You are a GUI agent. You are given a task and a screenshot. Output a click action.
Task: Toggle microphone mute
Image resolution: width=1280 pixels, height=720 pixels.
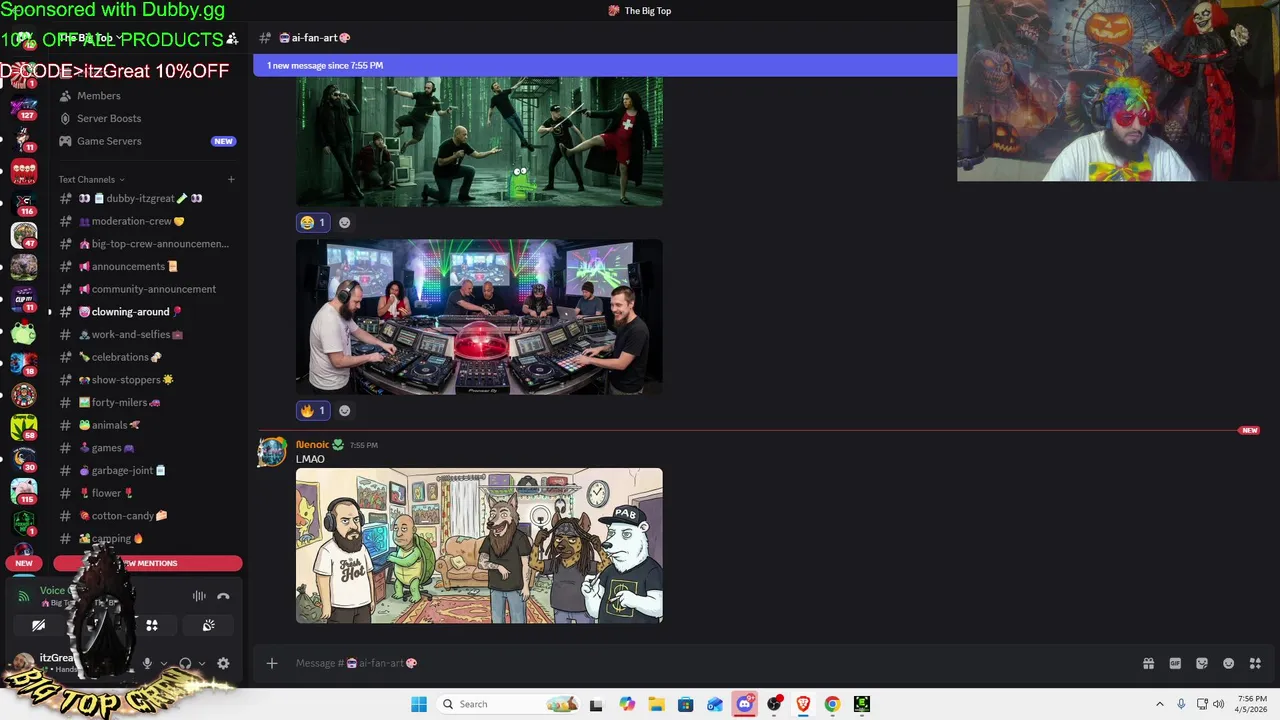(147, 663)
